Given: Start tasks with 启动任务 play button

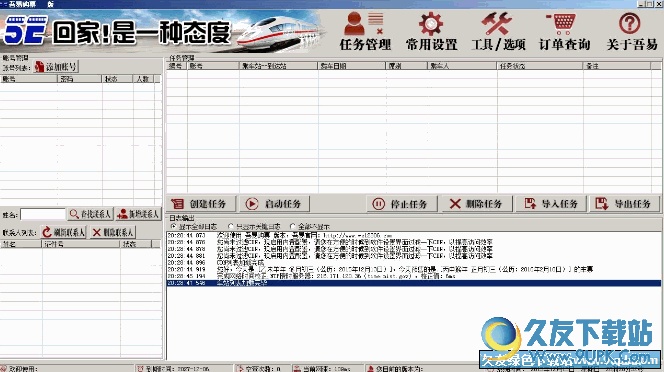Looking at the screenshot, I should (x=275, y=204).
